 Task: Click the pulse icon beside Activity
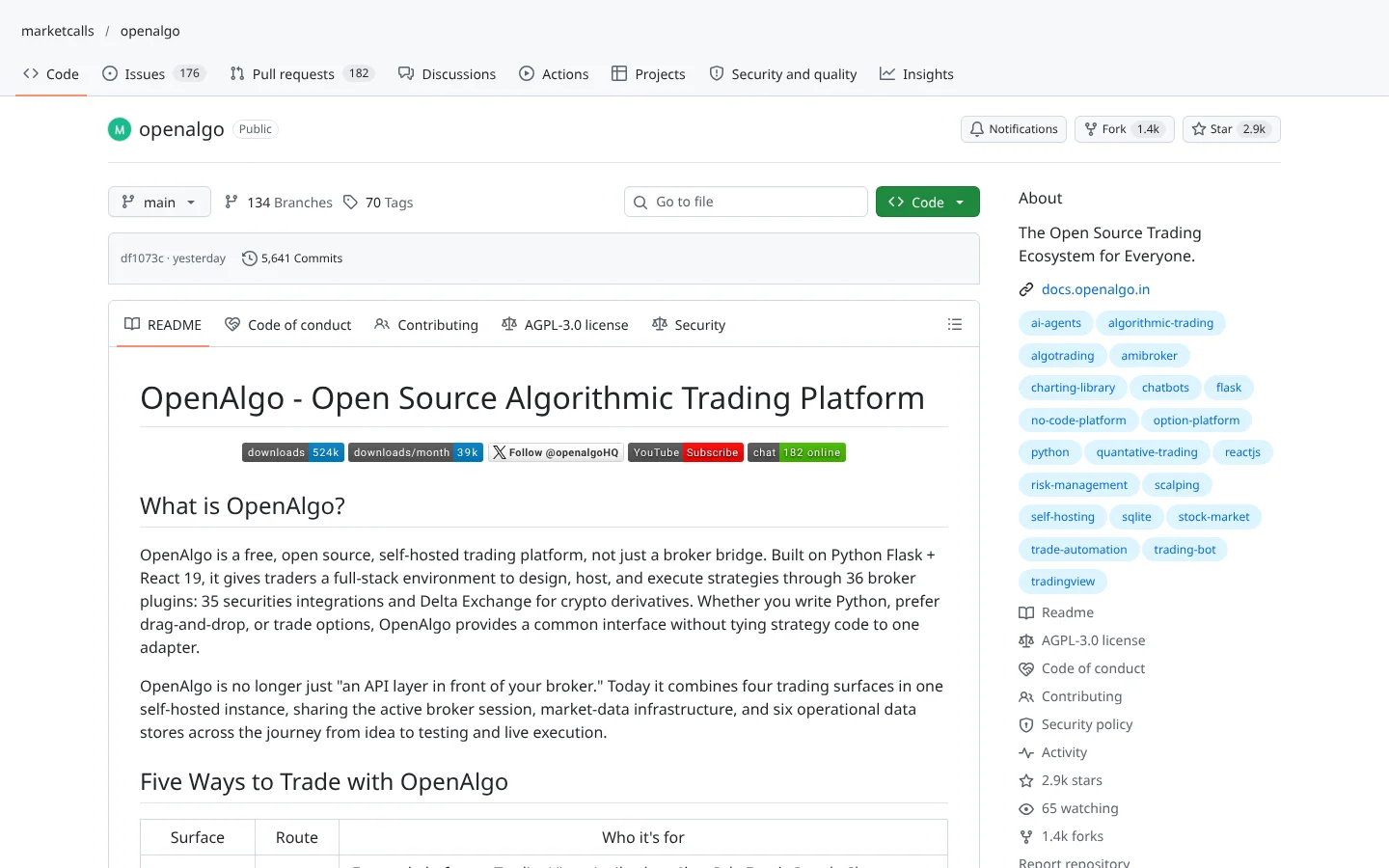[x=1026, y=752]
